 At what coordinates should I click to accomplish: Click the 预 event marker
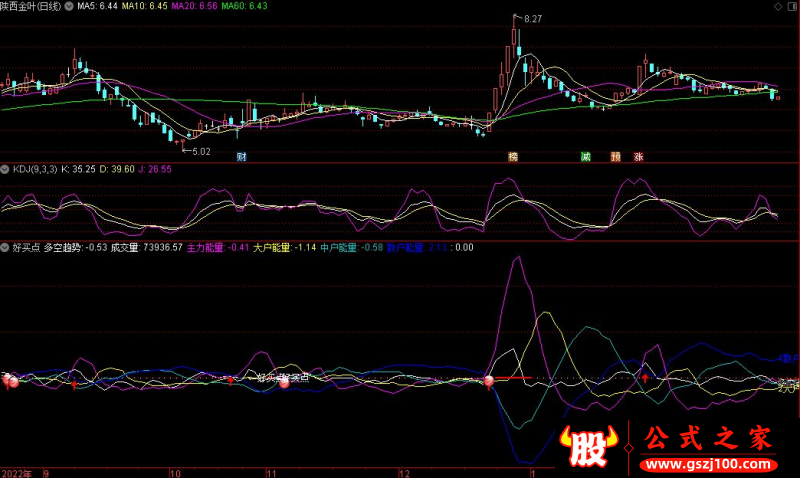[x=615, y=157]
